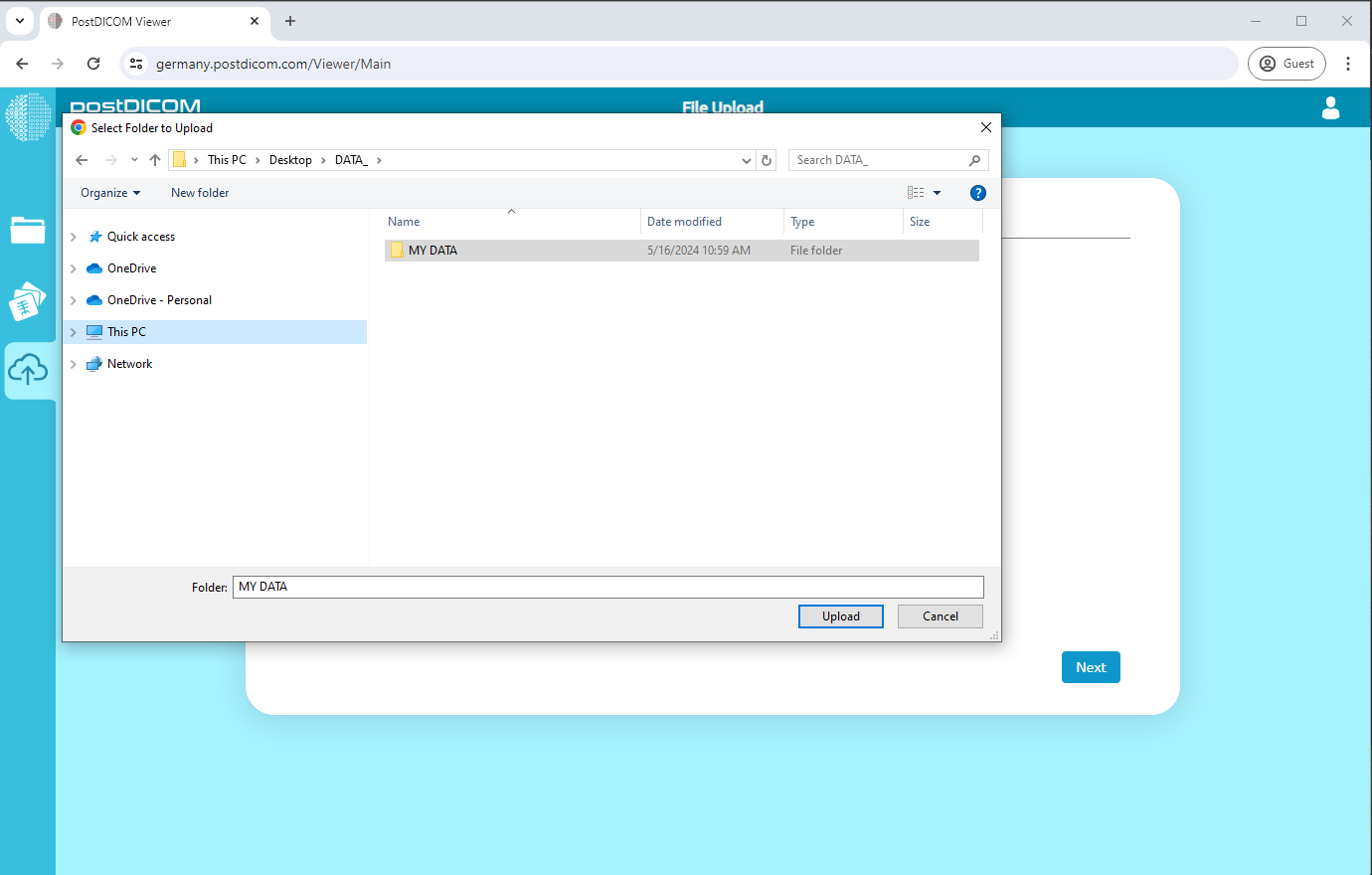
Task: Expand the Network tree node
Action: (74, 364)
